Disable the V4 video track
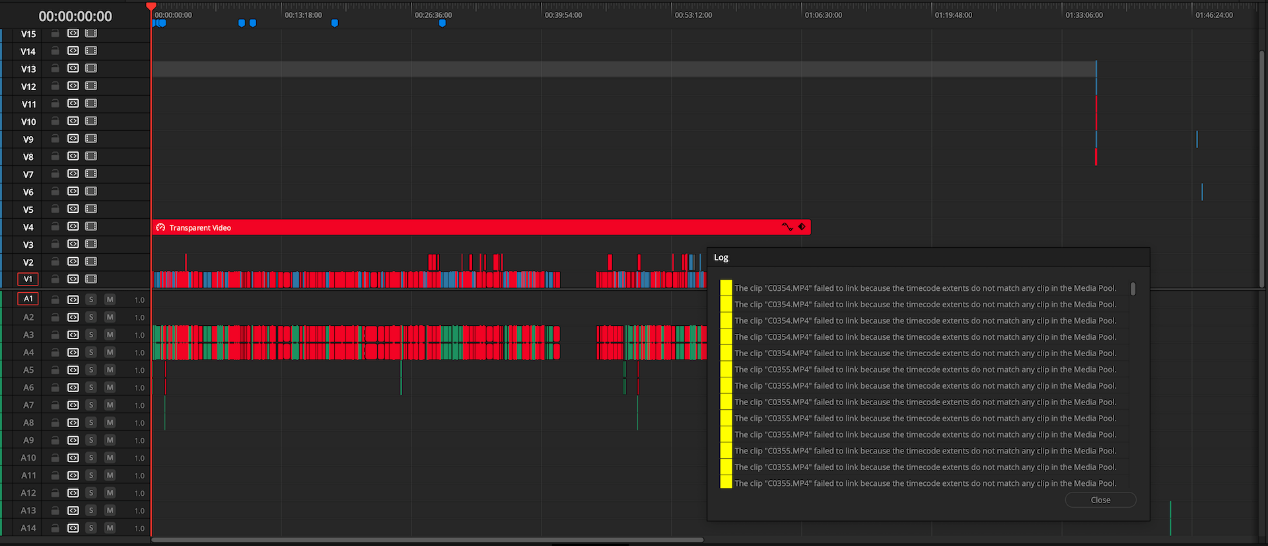This screenshot has height=546, width=1268. click(x=91, y=226)
